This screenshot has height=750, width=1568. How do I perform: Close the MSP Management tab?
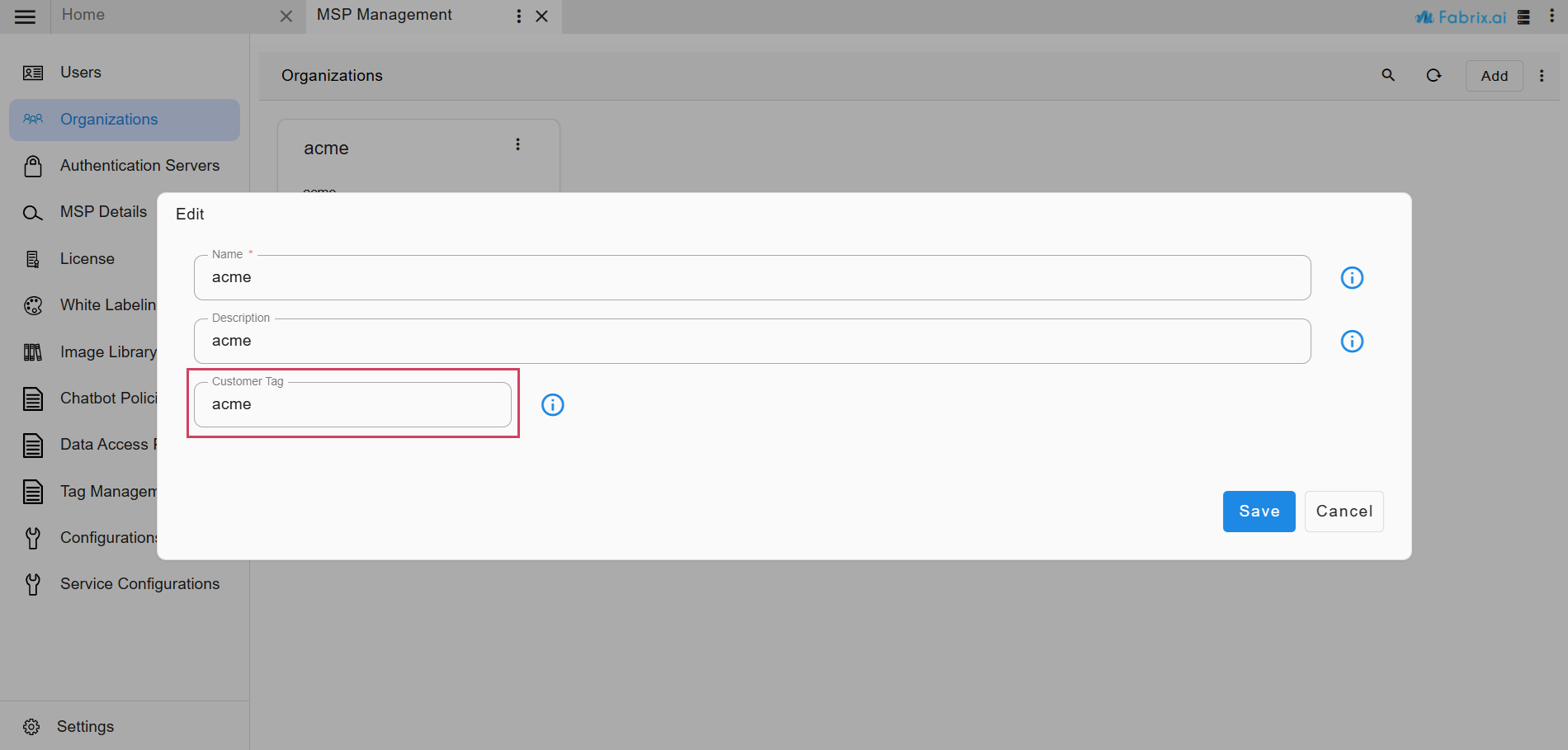[x=541, y=17]
